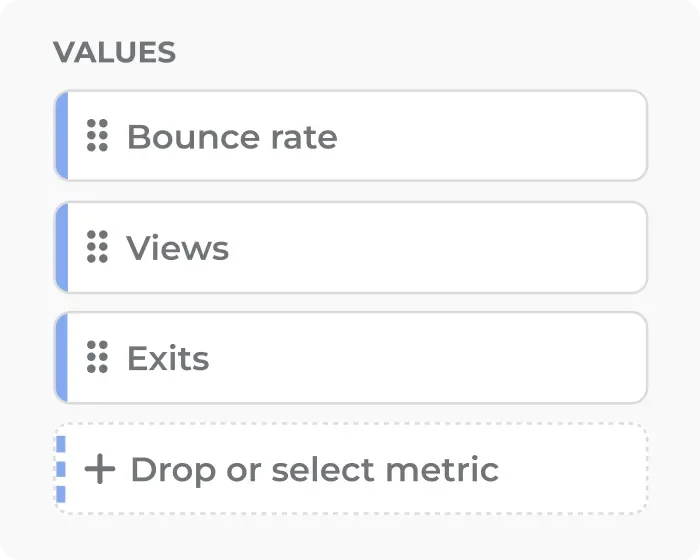Click the Bounce rate drag handle
Image resolution: width=700 pixels, height=560 pixels.
pos(97,136)
